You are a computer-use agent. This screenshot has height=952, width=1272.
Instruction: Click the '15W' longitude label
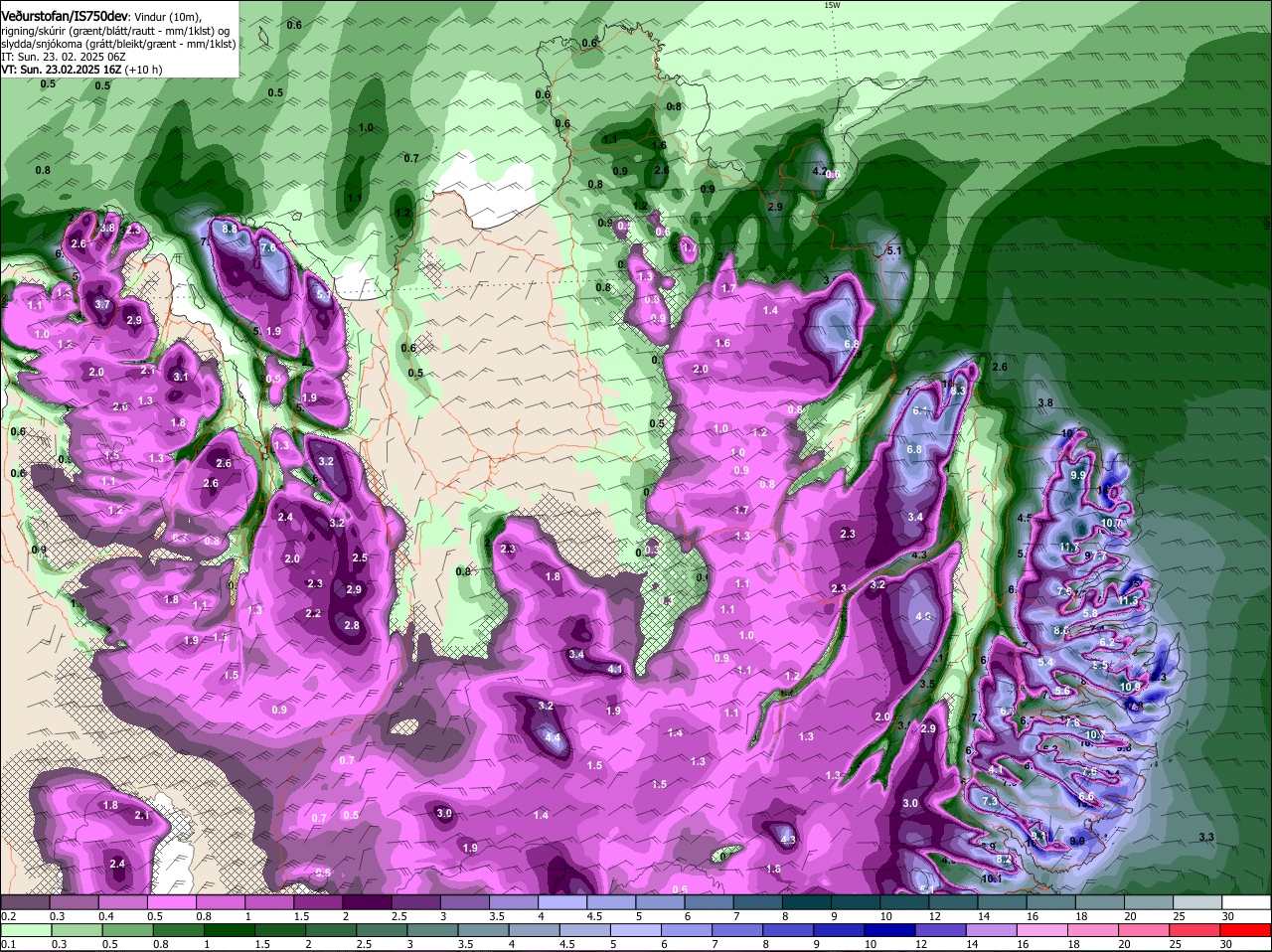coord(832,5)
